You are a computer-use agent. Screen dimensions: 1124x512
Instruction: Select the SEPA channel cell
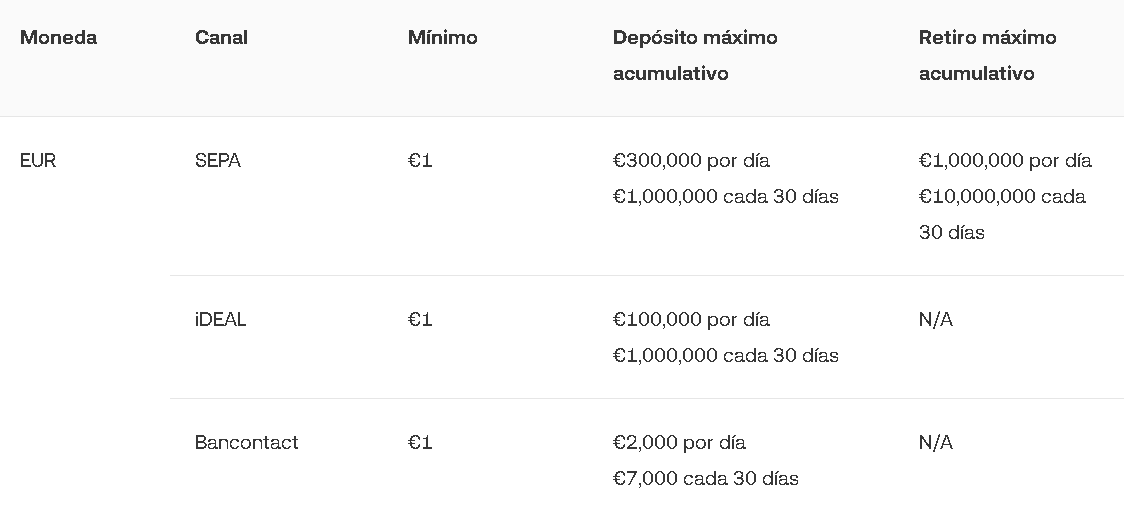218,161
